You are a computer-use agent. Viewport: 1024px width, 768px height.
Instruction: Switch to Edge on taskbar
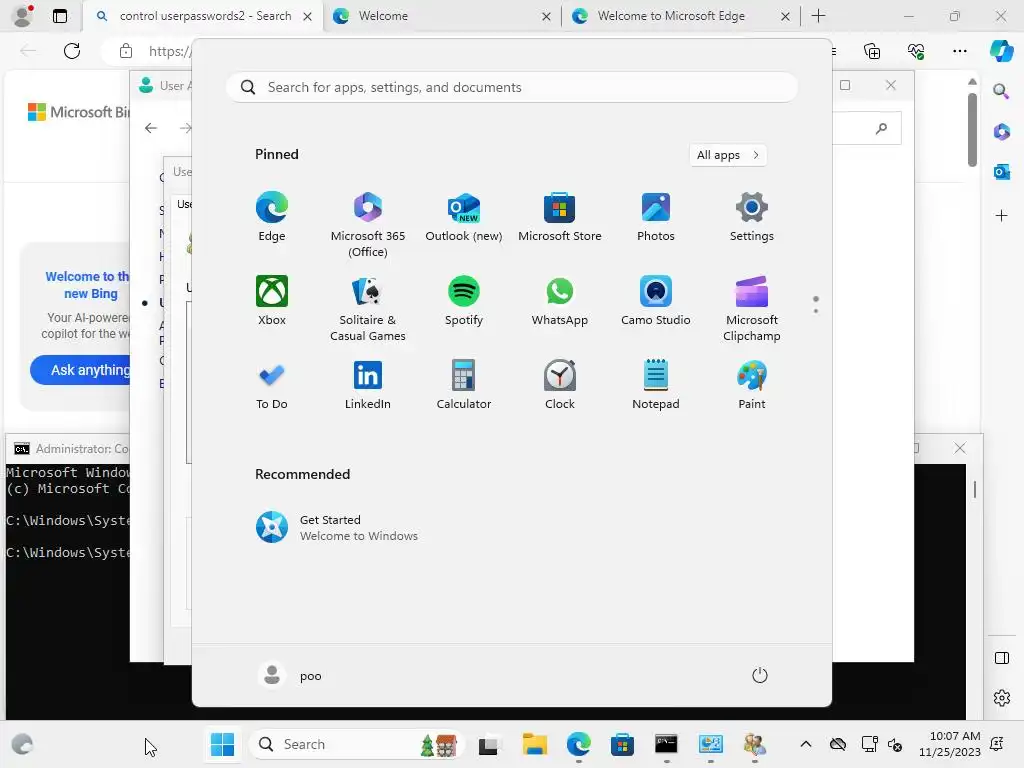(579, 744)
